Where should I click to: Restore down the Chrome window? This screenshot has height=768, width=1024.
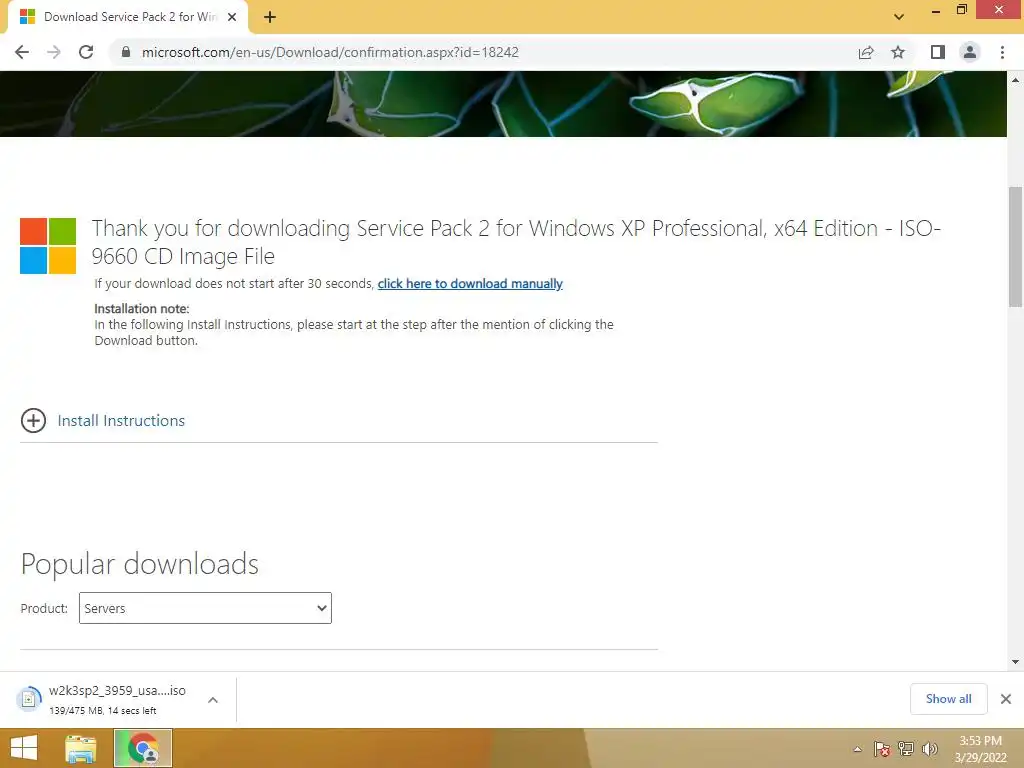pyautogui.click(x=961, y=10)
